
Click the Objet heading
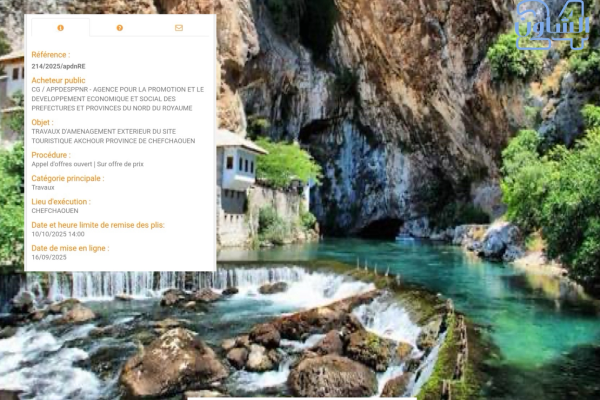pyautogui.click(x=42, y=122)
